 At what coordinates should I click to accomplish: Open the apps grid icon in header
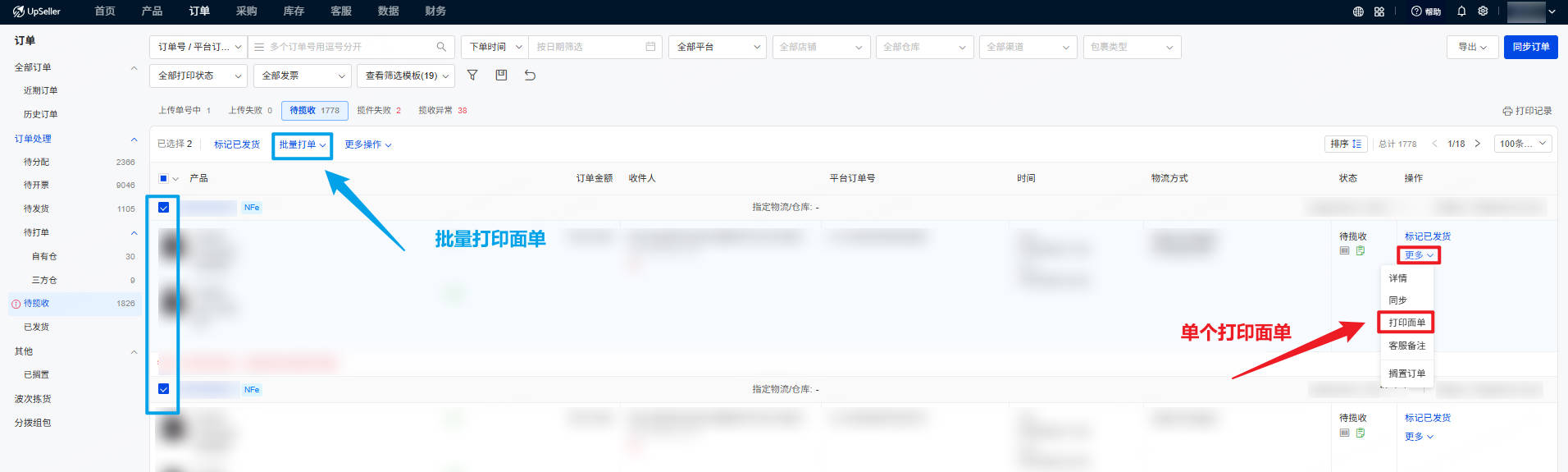[1379, 11]
